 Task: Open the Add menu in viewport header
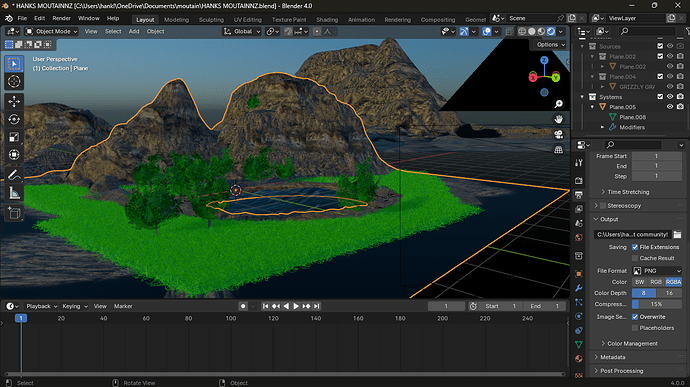coord(134,31)
